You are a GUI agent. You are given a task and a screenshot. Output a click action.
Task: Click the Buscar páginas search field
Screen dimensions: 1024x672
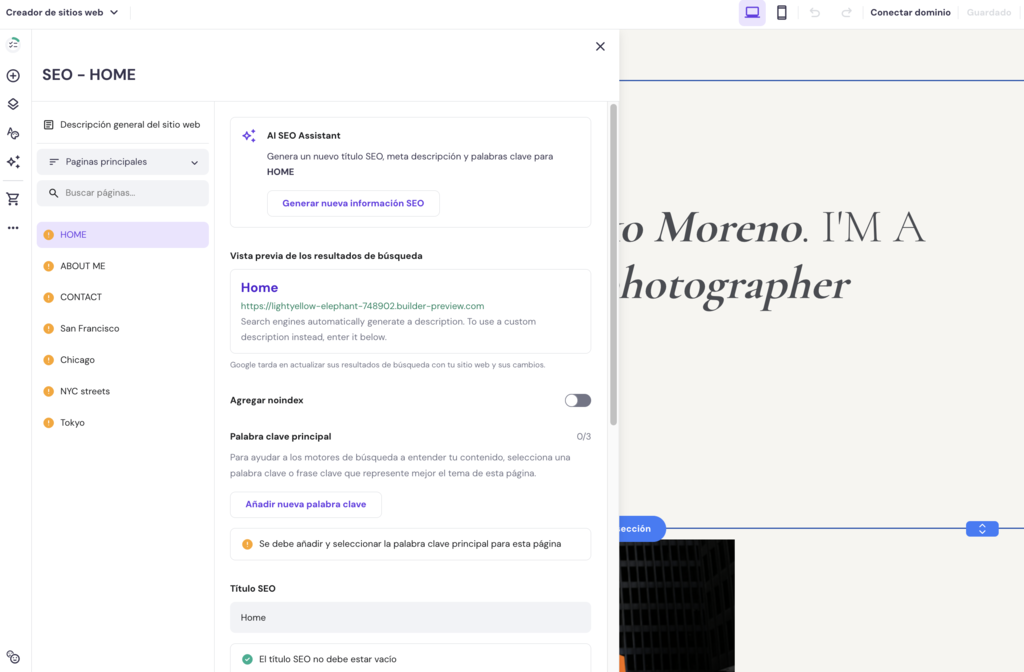pyautogui.click(x=122, y=192)
